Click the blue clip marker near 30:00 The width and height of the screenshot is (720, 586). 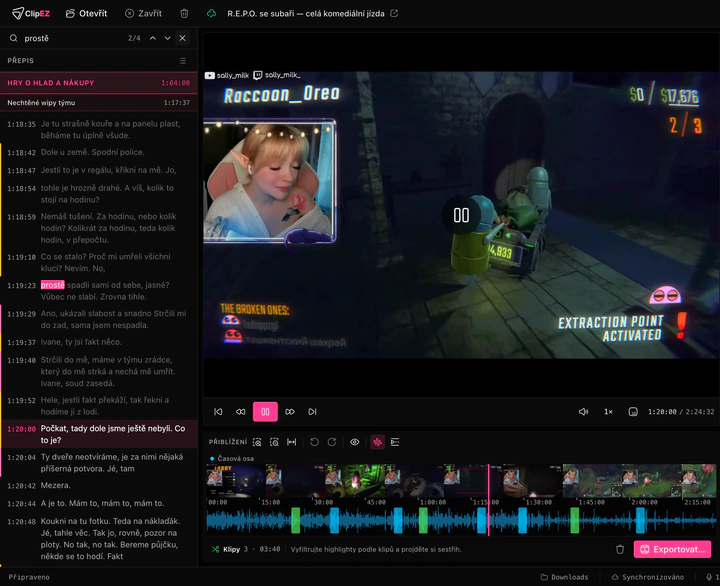[334, 520]
